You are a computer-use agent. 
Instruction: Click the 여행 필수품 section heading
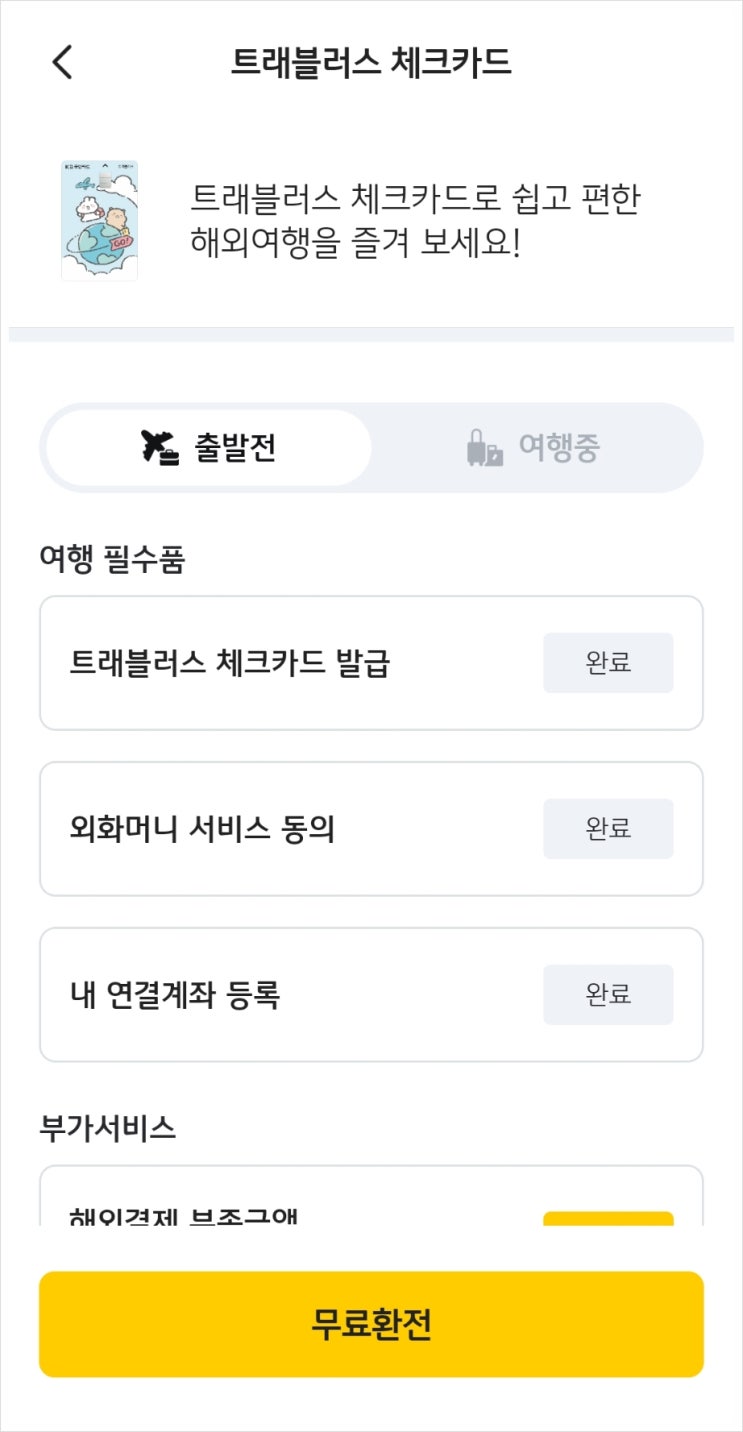point(112,561)
